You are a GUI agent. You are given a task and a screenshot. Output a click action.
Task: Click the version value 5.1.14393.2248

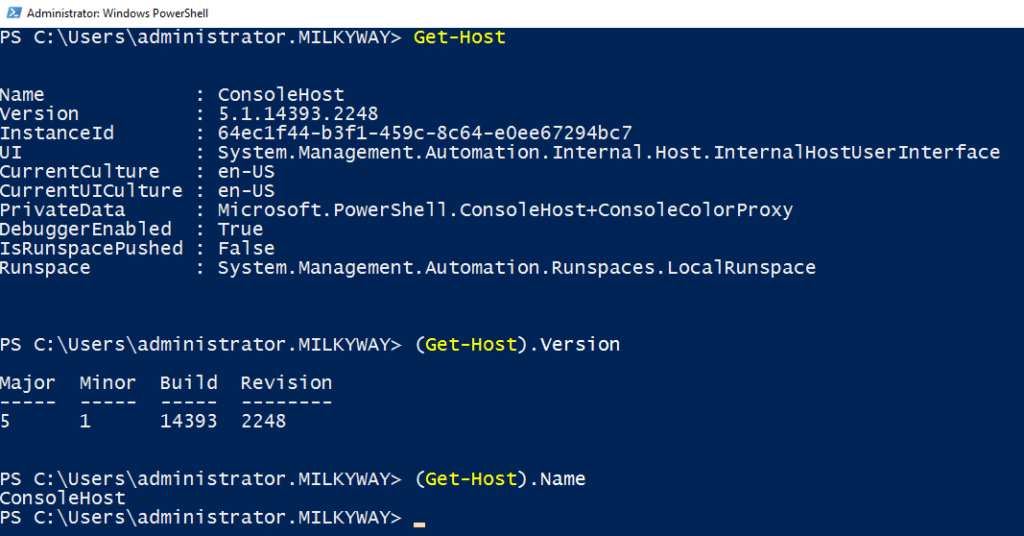pos(298,114)
